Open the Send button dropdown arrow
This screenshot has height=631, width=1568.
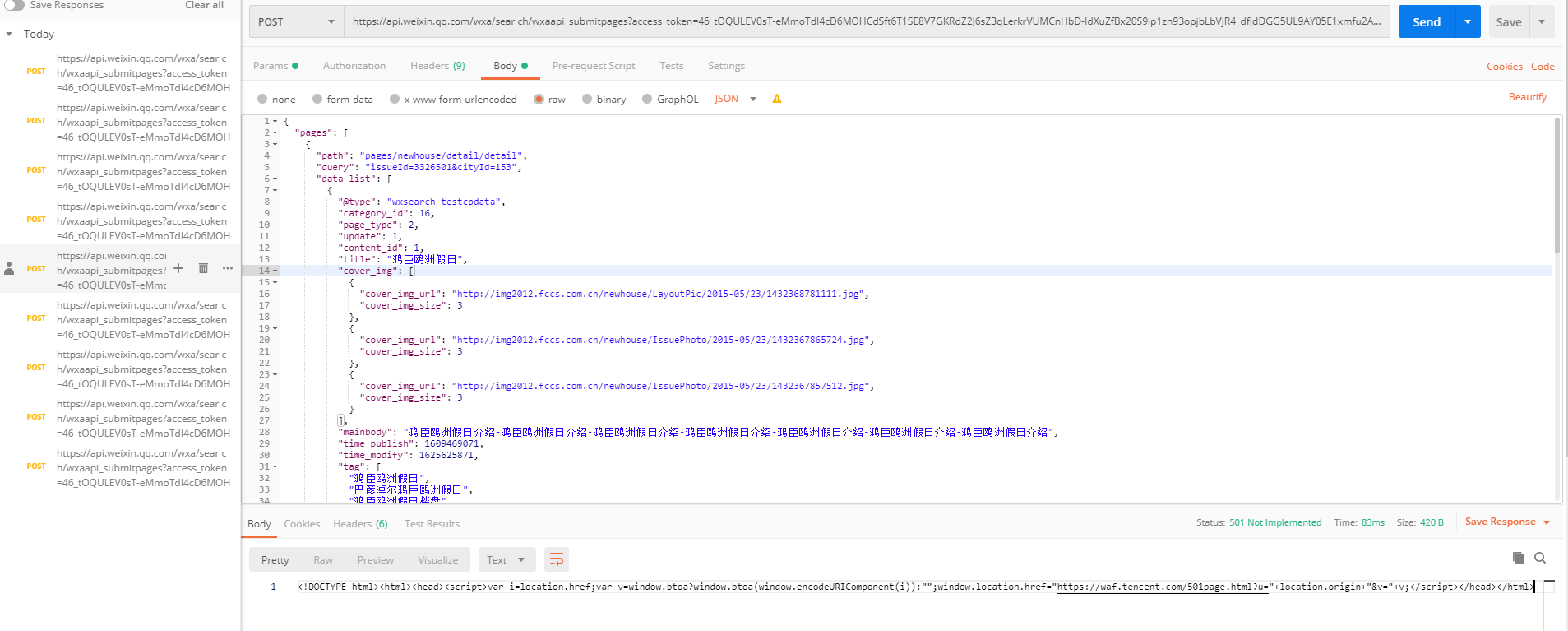[1468, 21]
